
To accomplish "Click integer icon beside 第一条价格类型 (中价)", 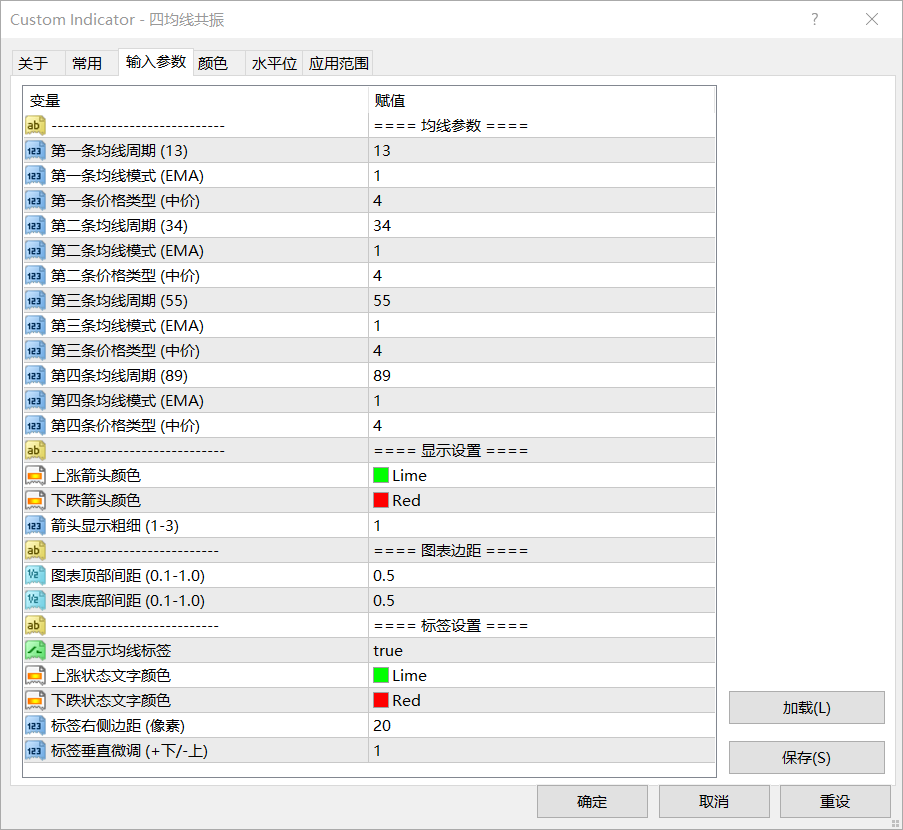I will [35, 200].
